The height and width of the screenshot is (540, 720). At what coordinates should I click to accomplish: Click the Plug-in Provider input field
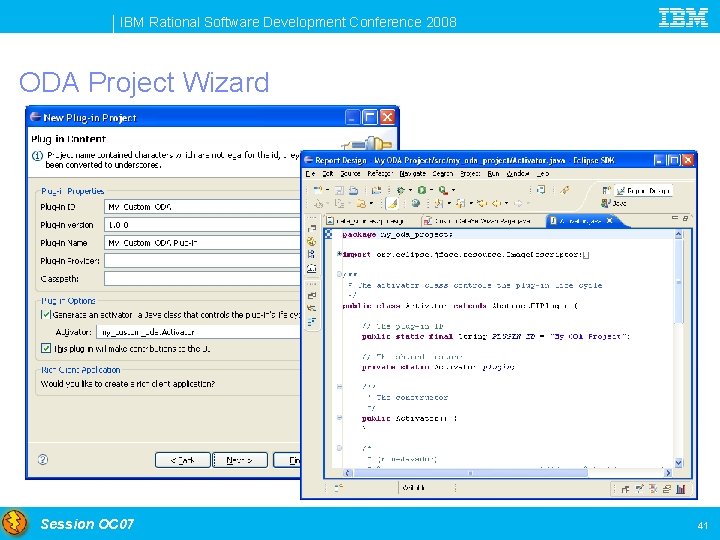click(202, 260)
